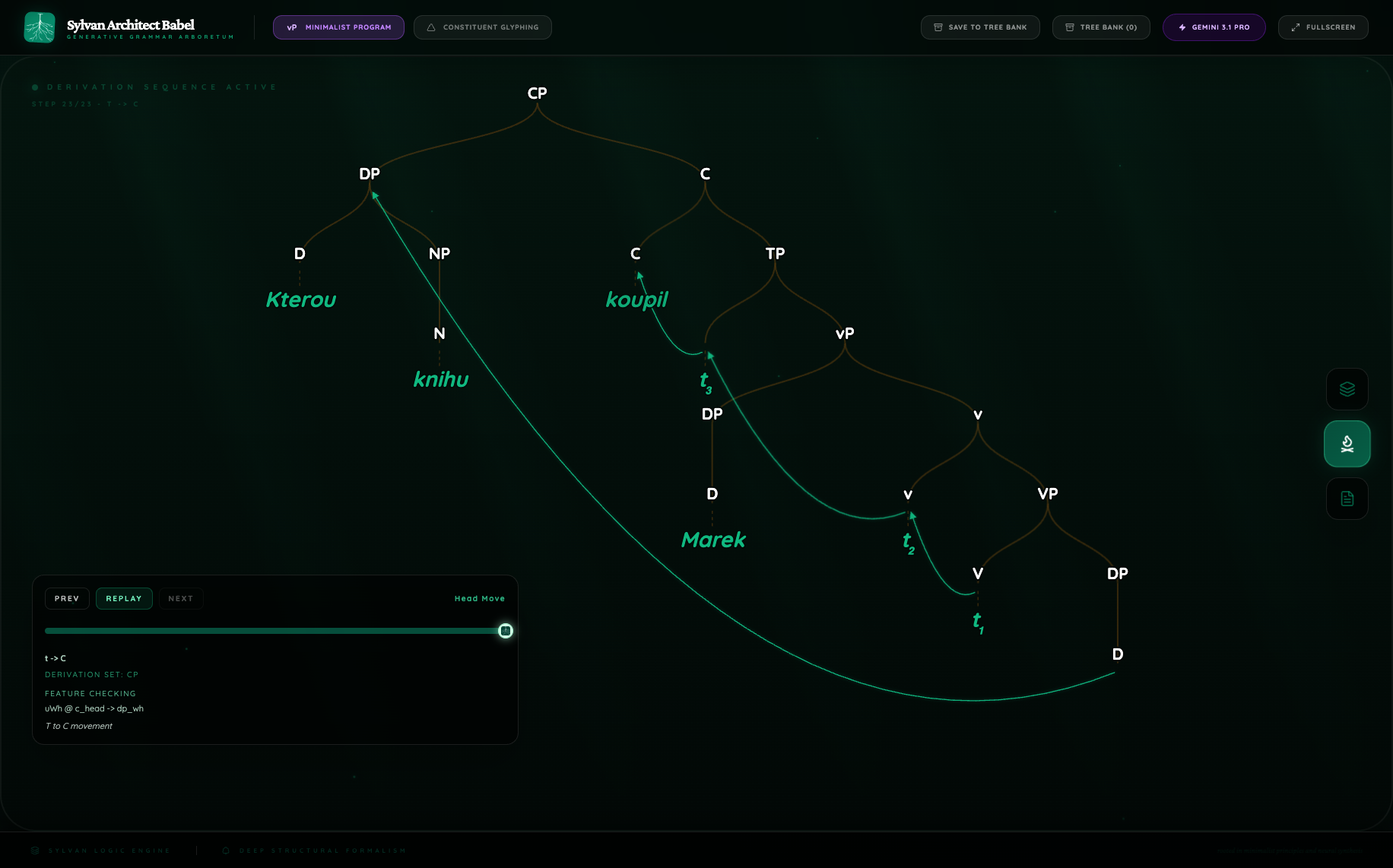Switch to Minimalist Program mode

pyautogui.click(x=338, y=27)
